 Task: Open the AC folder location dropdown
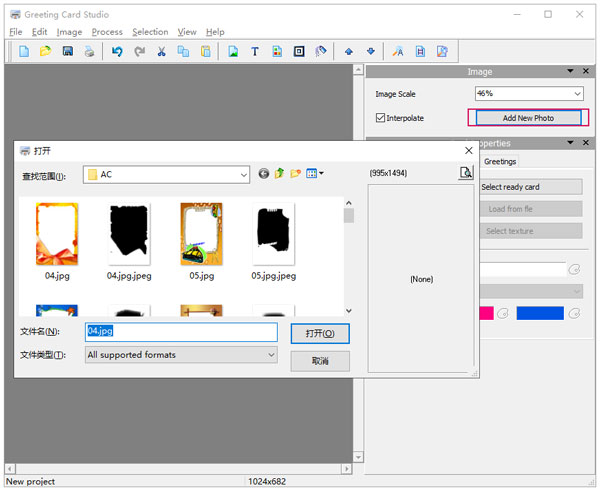pos(243,174)
